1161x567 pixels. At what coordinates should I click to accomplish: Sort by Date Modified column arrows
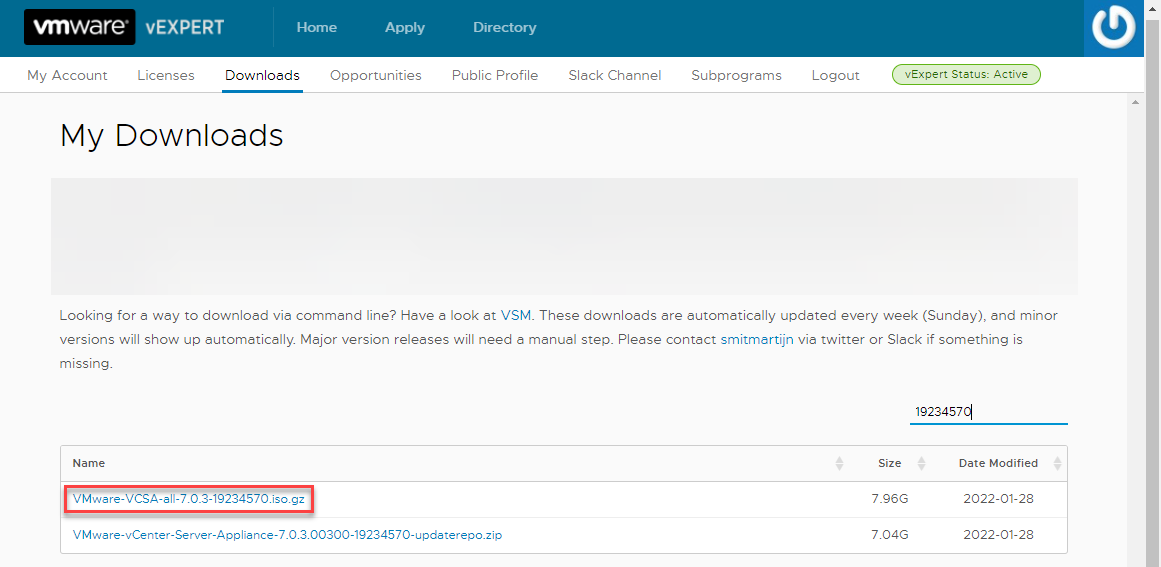pyautogui.click(x=1057, y=463)
